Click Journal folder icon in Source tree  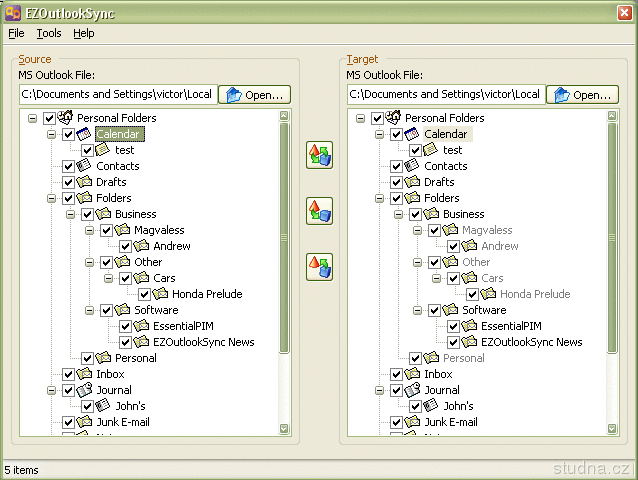(x=84, y=390)
